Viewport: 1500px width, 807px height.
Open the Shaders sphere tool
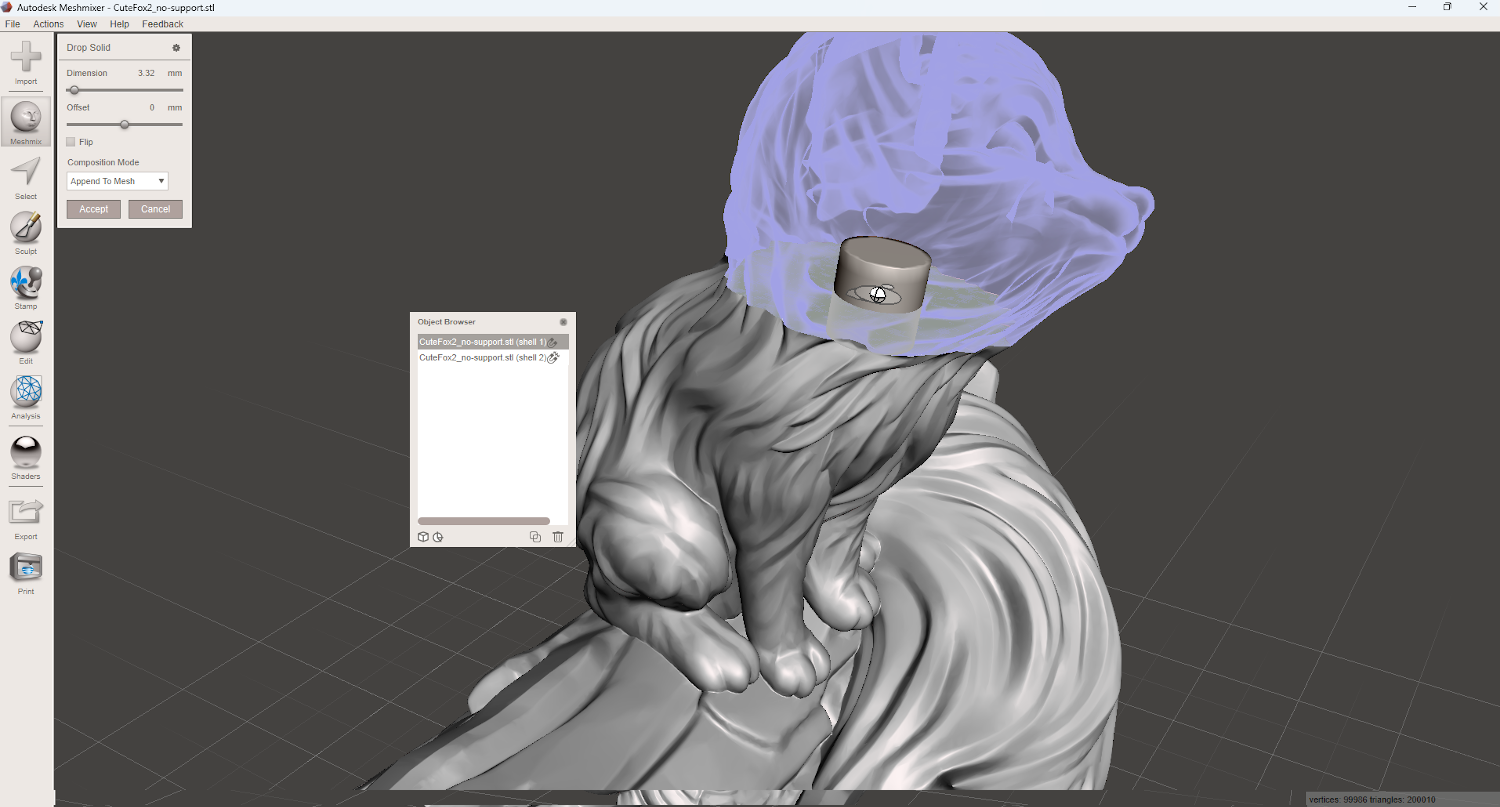click(x=26, y=452)
